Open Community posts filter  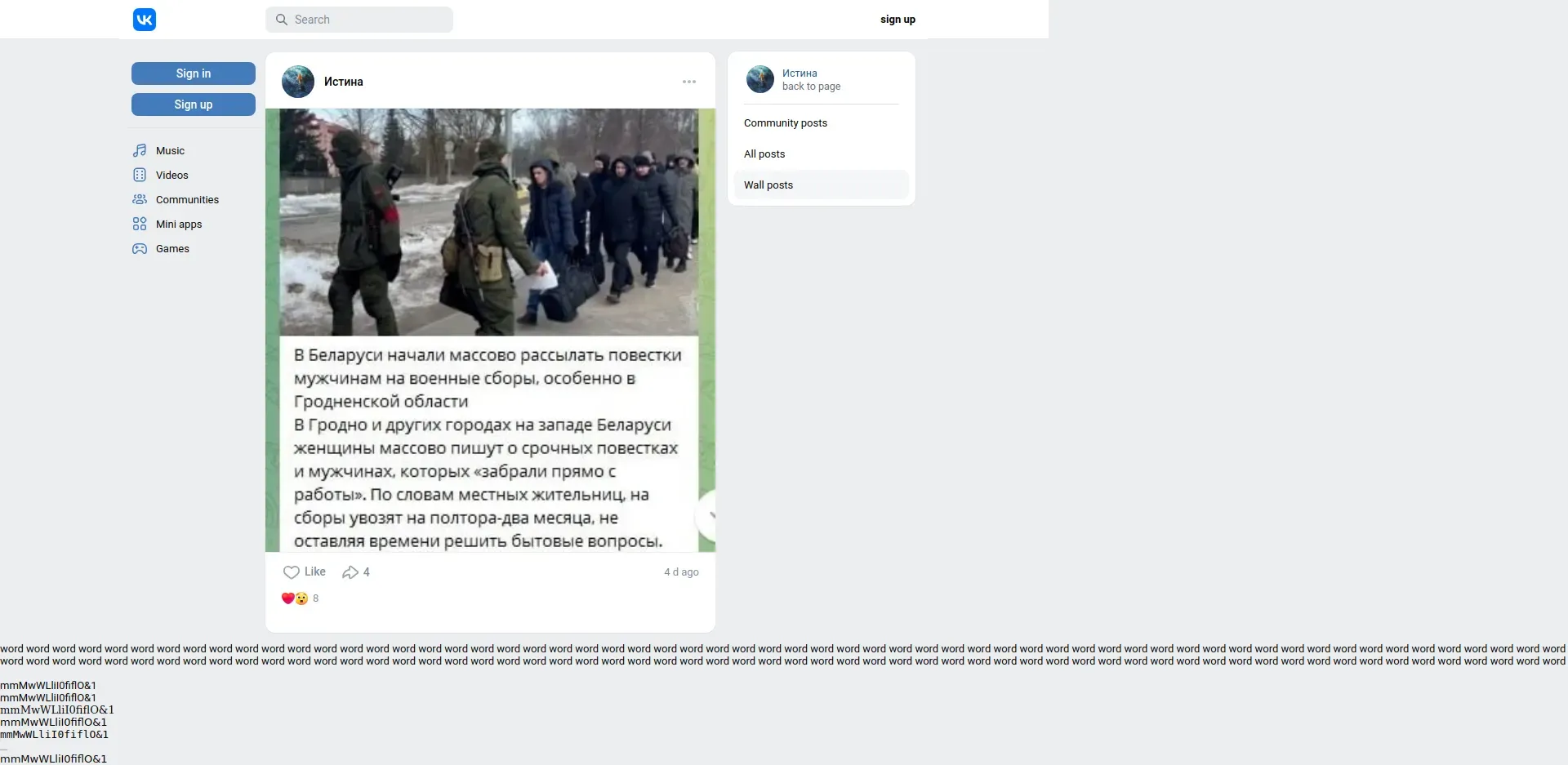821,123
